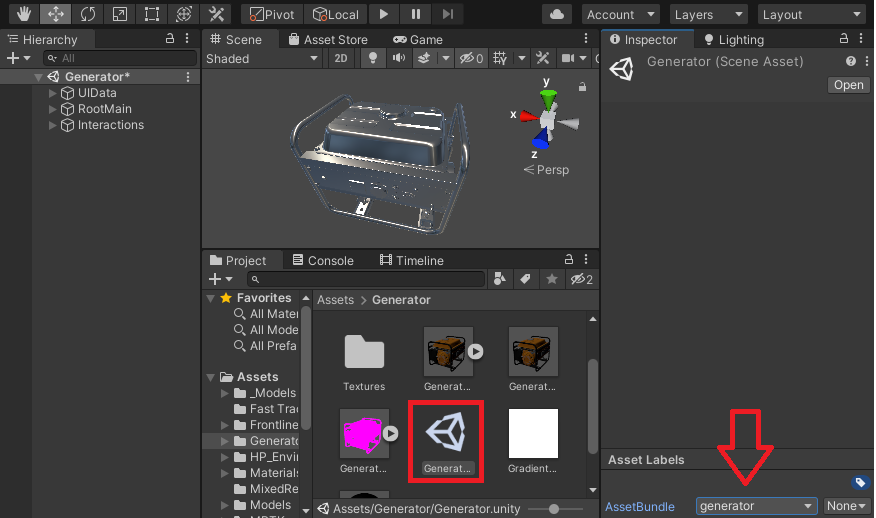Open Generator scene options menu

pos(188,77)
